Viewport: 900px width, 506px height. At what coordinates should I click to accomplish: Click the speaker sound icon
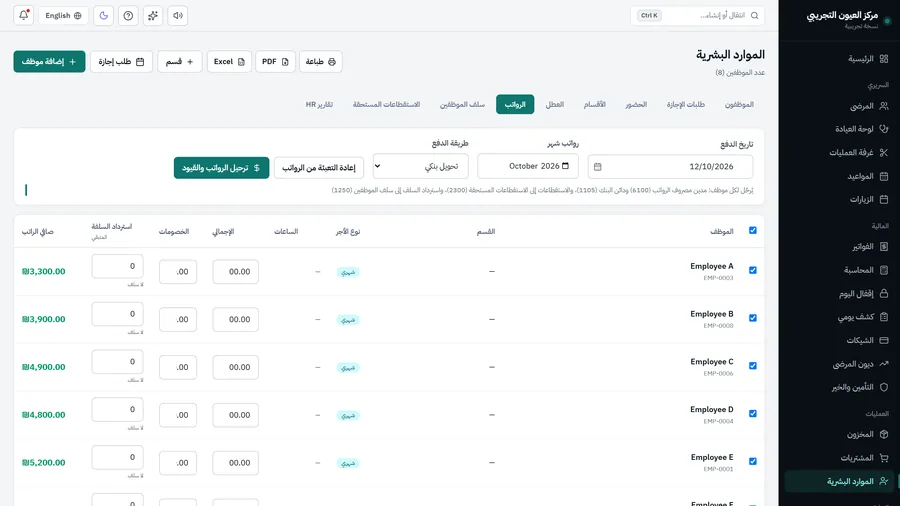(178, 15)
